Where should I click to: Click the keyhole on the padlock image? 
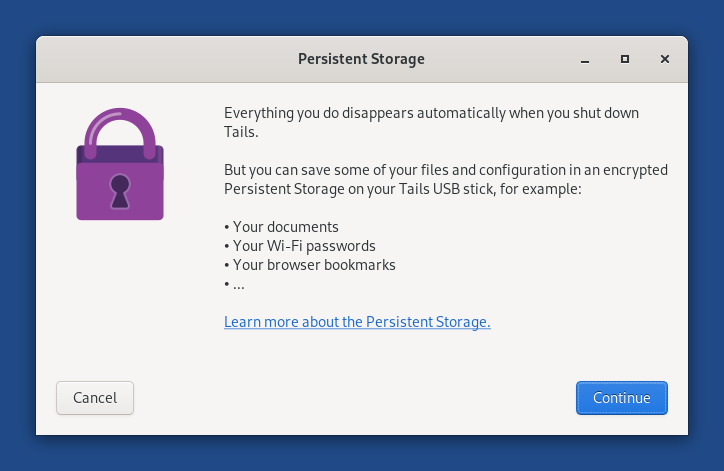click(120, 190)
